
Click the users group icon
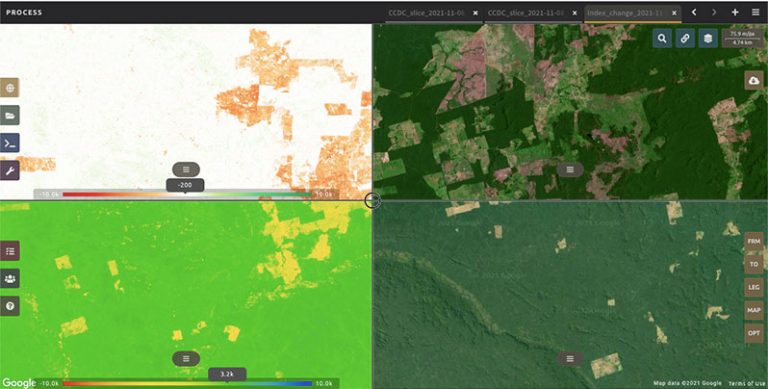[x=10, y=278]
